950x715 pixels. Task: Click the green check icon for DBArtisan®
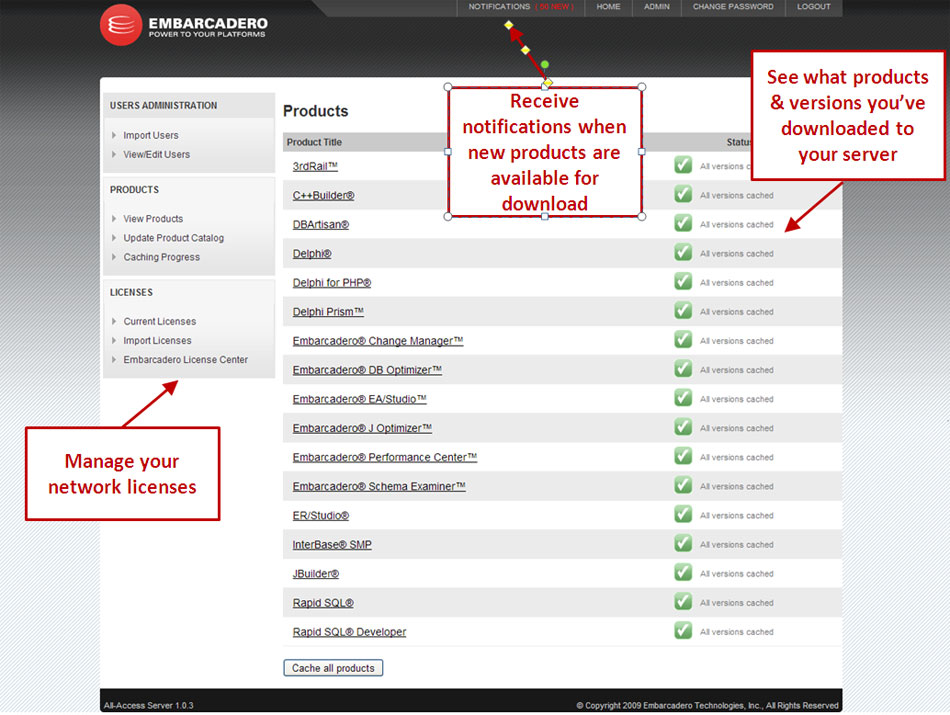tap(683, 223)
